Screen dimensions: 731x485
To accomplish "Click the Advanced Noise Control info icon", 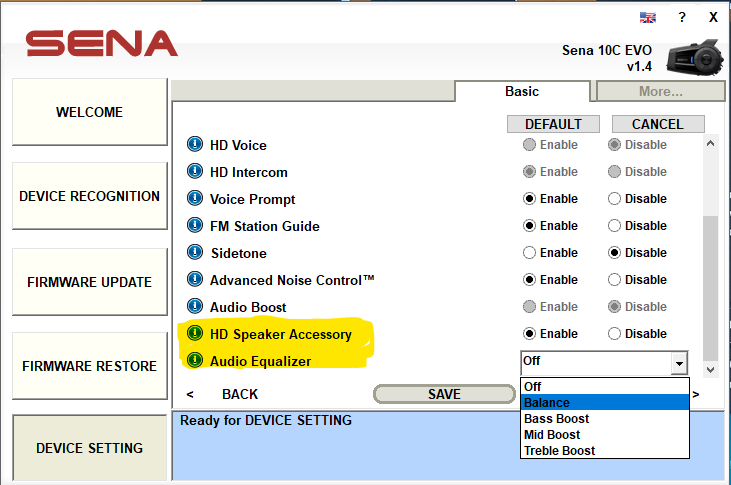I will 195,280.
